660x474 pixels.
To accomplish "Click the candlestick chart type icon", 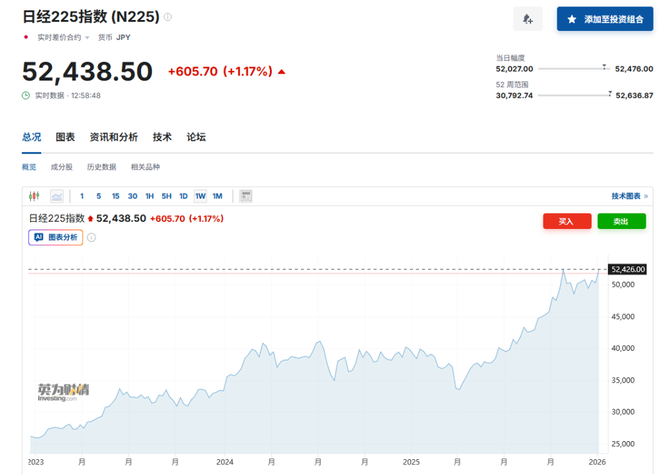I will (34, 196).
